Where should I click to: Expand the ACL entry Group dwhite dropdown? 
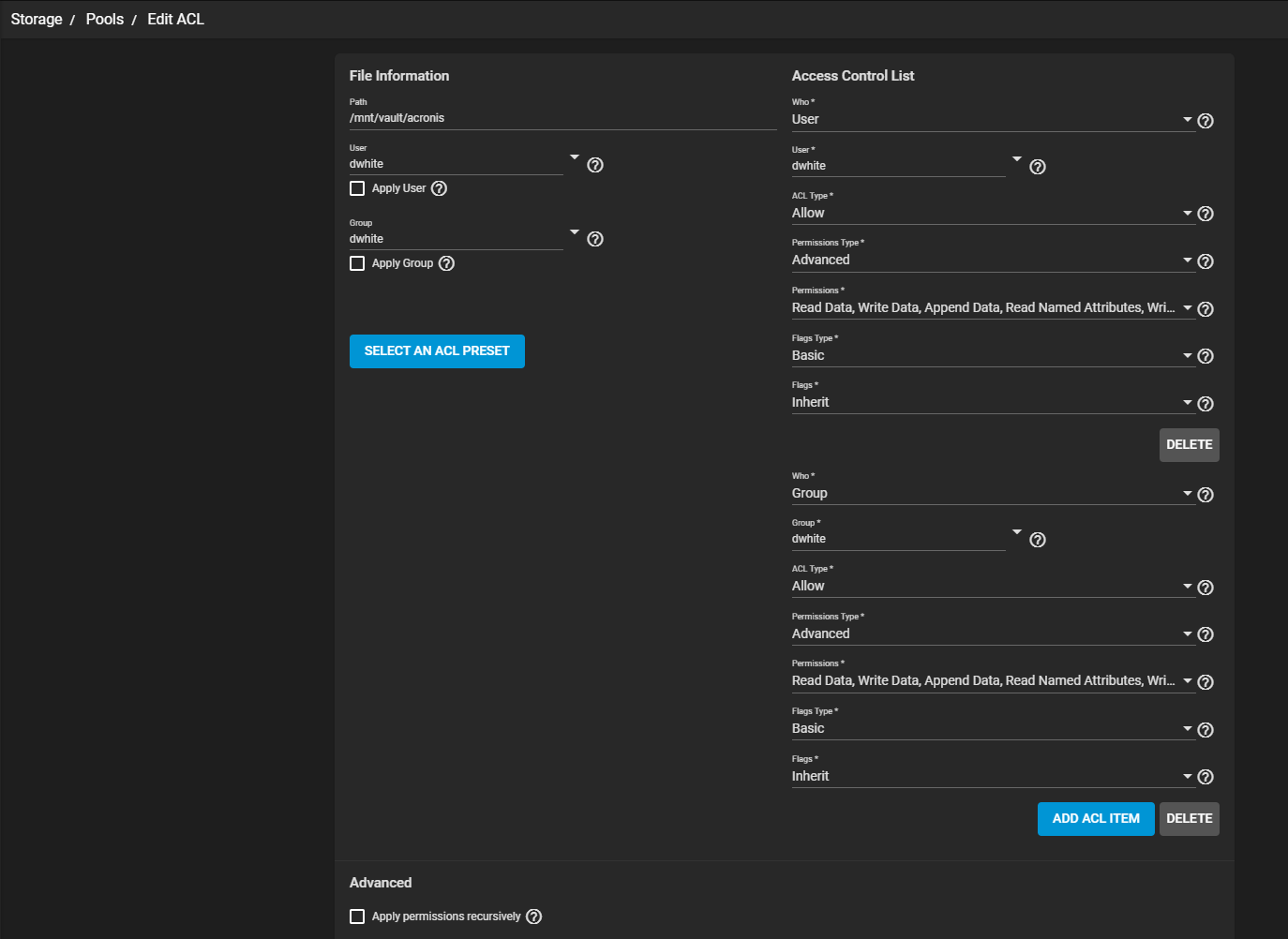point(1017,532)
